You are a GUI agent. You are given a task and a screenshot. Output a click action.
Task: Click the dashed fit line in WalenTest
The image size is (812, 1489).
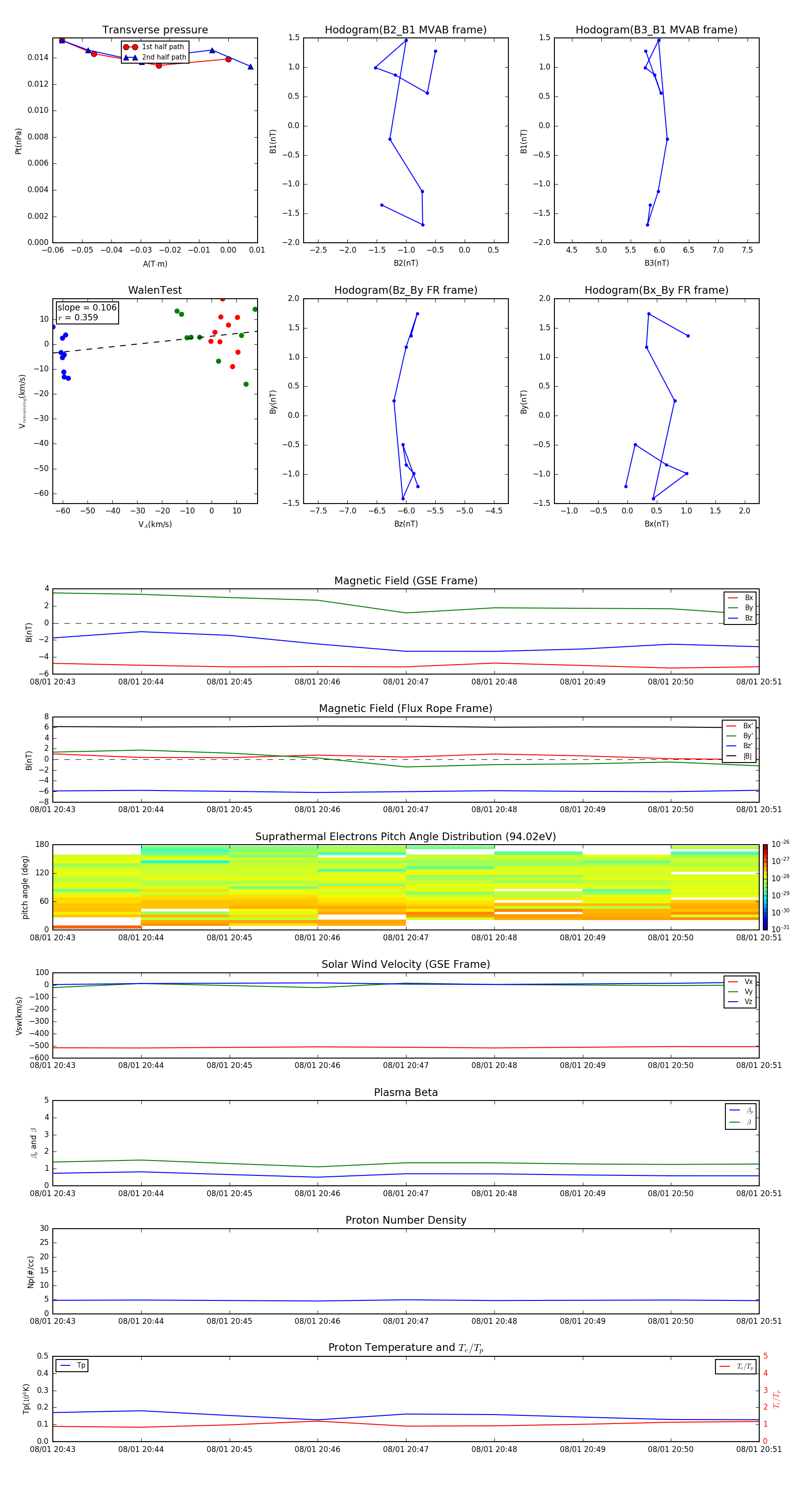click(x=155, y=342)
